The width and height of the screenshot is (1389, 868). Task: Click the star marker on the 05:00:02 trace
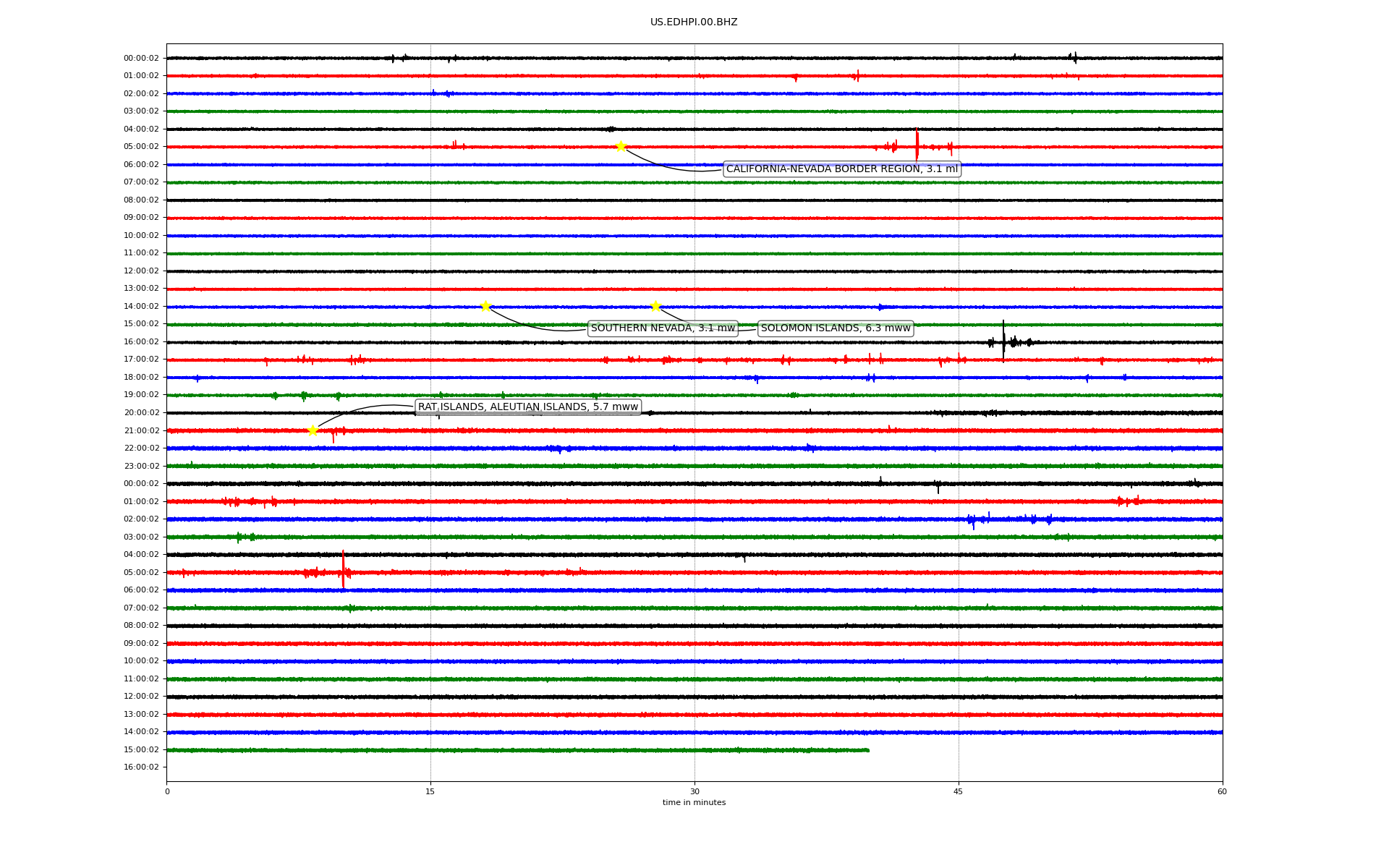(621, 147)
